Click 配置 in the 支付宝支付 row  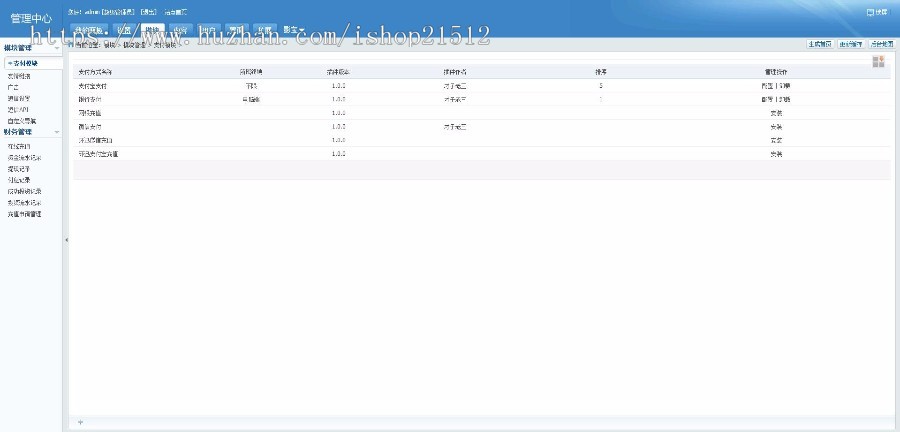[767, 86]
